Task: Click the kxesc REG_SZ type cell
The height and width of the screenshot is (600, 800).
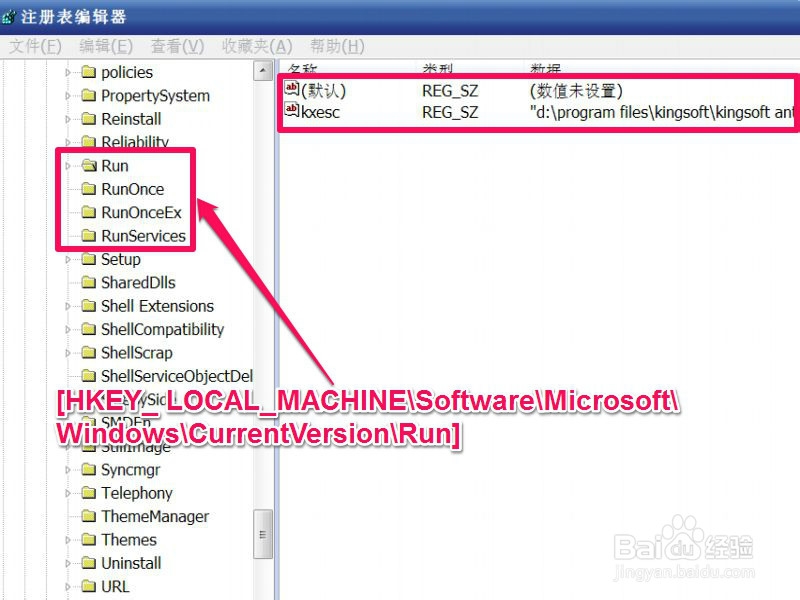Action: [450, 112]
